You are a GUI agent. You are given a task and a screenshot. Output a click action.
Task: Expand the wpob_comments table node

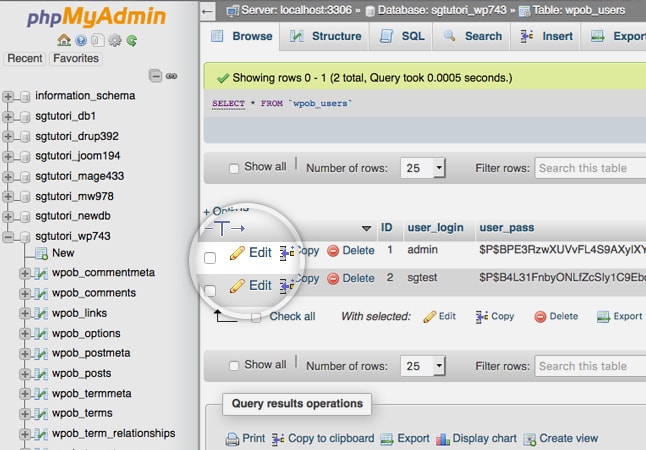(x=24, y=293)
